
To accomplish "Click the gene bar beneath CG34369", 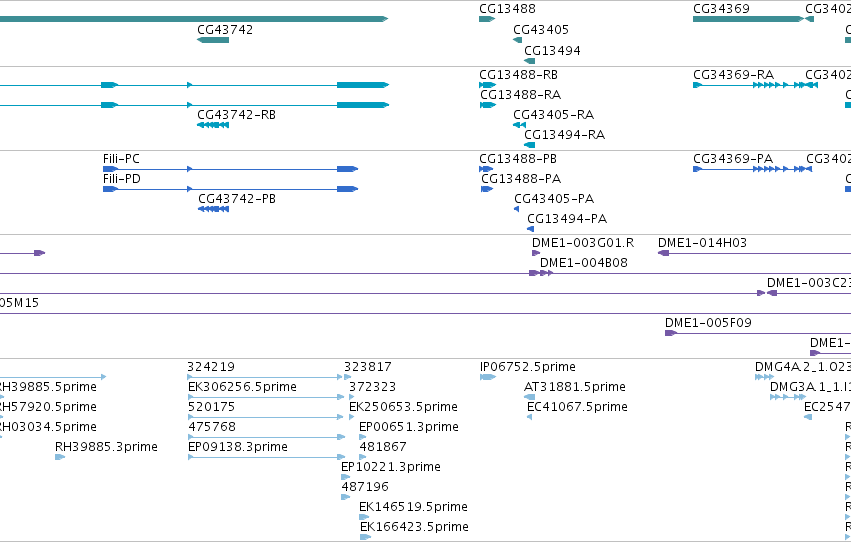I will click(x=748, y=19).
